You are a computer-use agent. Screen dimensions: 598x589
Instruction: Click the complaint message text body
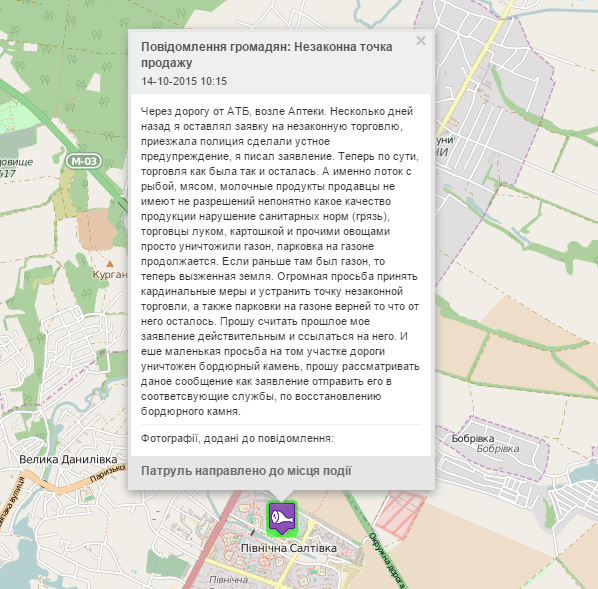tap(280, 261)
